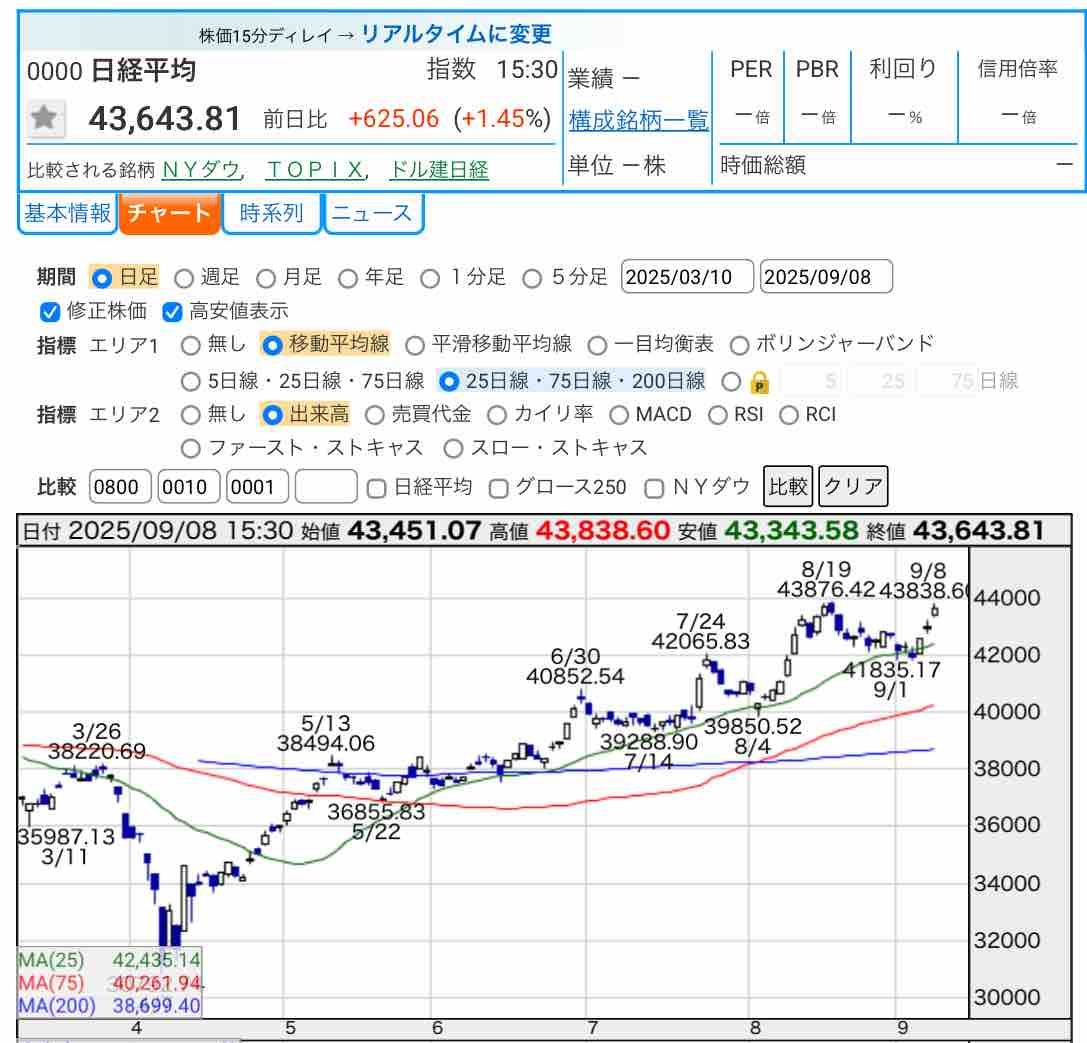Select the スロー・ストキャス radio

click(453, 449)
